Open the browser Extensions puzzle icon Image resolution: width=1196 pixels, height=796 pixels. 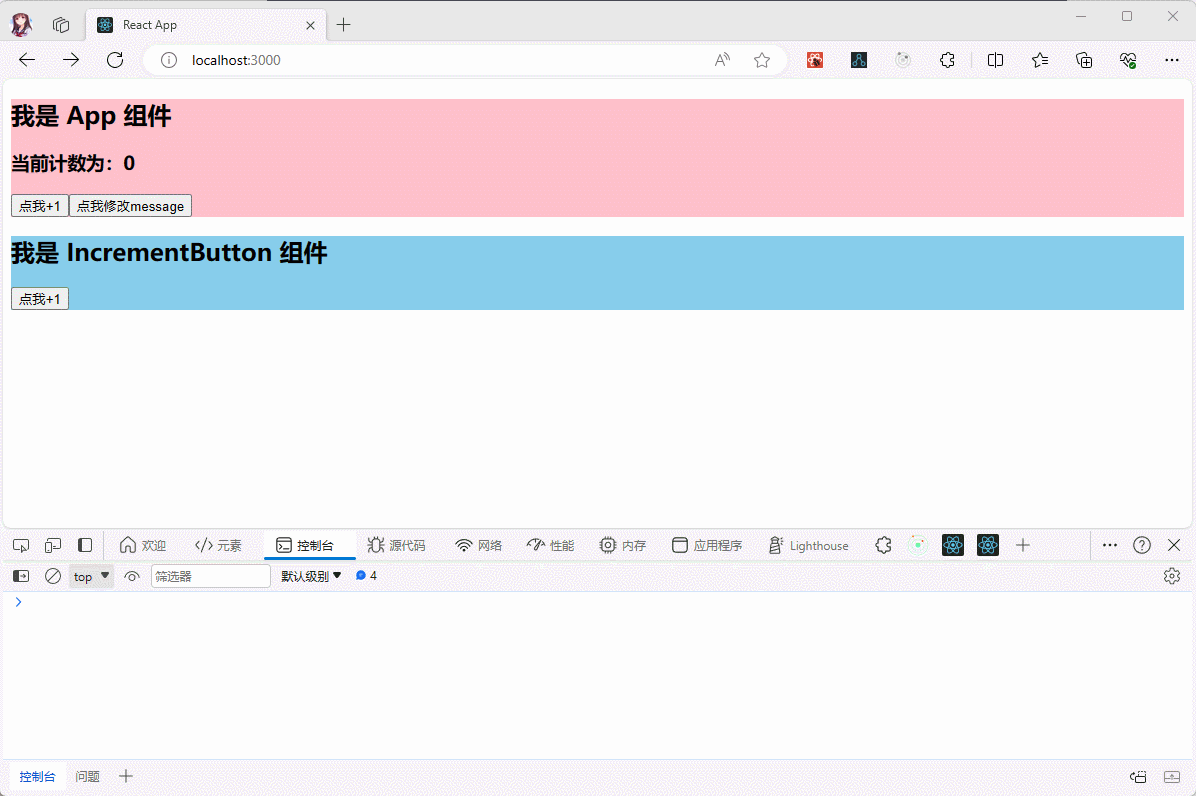947,60
